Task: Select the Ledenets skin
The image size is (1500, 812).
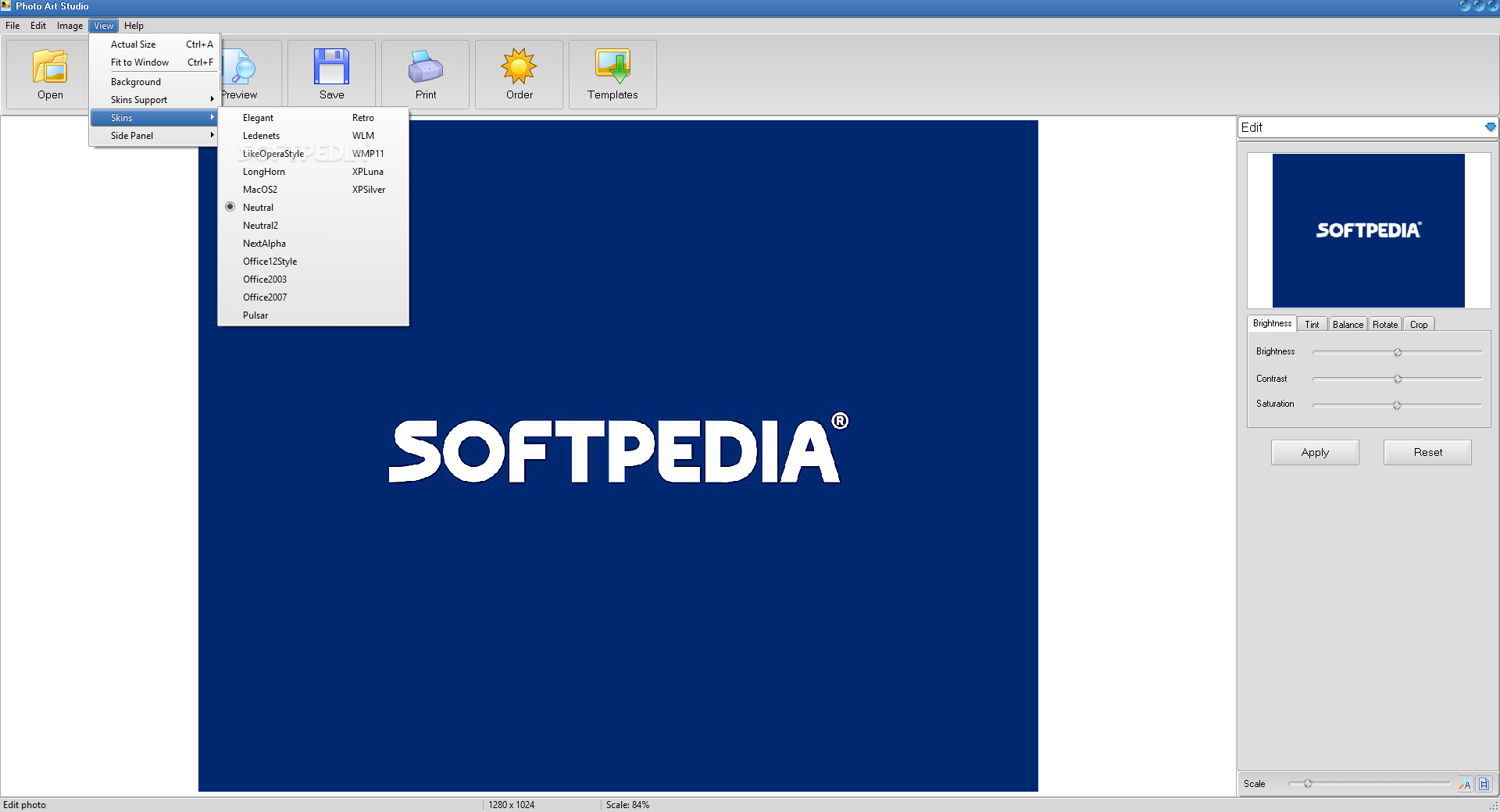Action: coord(261,135)
